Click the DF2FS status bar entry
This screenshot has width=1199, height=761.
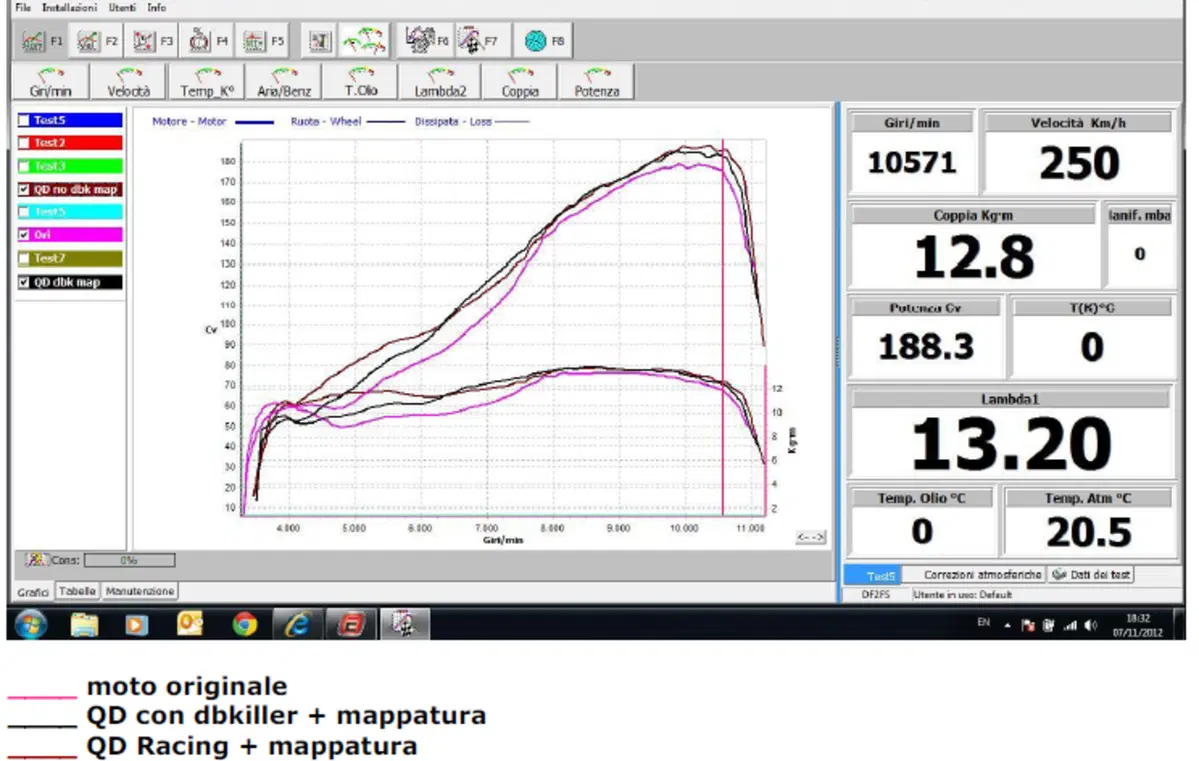point(876,594)
